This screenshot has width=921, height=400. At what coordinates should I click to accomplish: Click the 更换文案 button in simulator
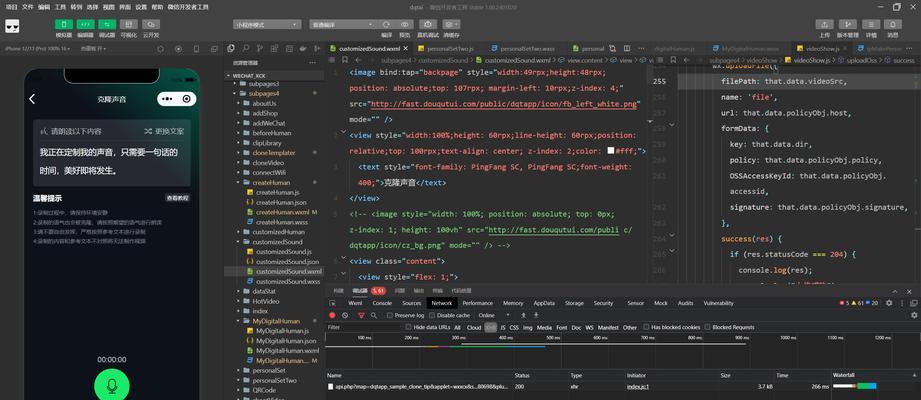(x=164, y=131)
